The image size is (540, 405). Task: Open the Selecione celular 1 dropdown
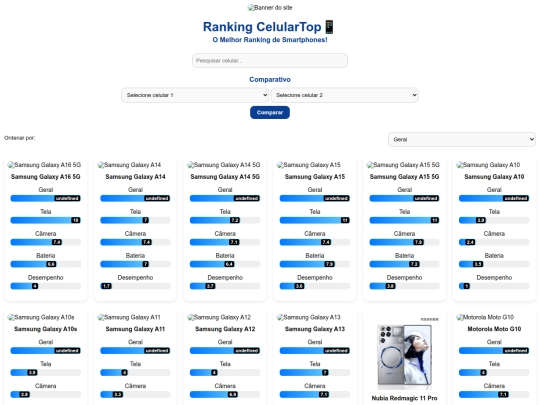click(195, 95)
